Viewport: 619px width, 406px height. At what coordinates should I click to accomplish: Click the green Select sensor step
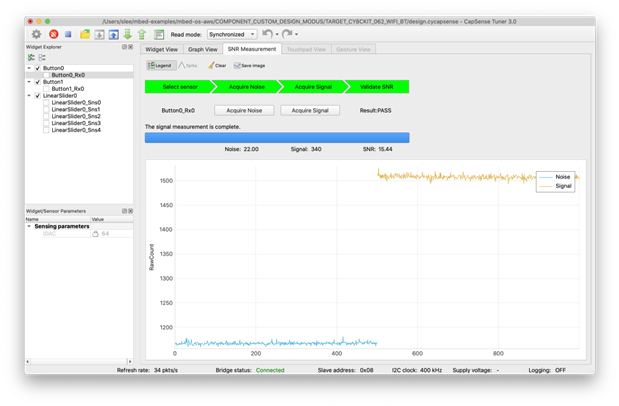[180, 87]
